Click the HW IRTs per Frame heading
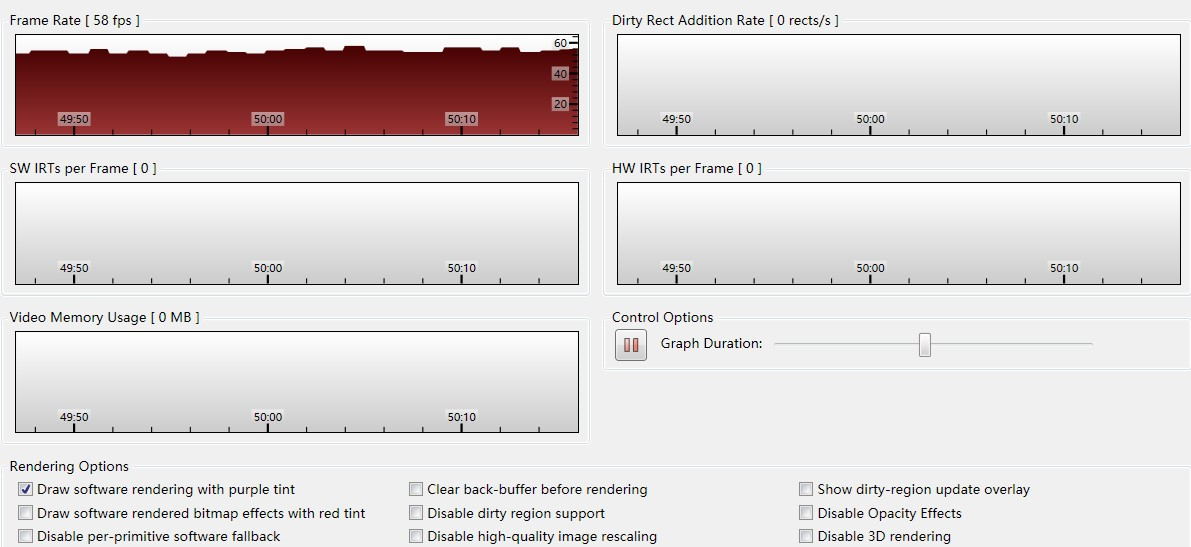The width and height of the screenshot is (1191, 547). click(x=687, y=169)
